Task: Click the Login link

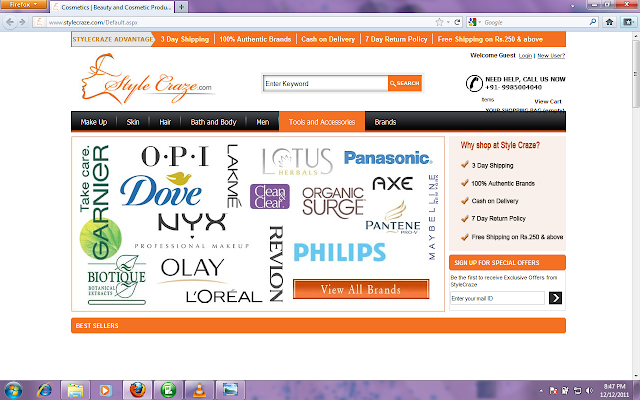Action: click(x=525, y=56)
